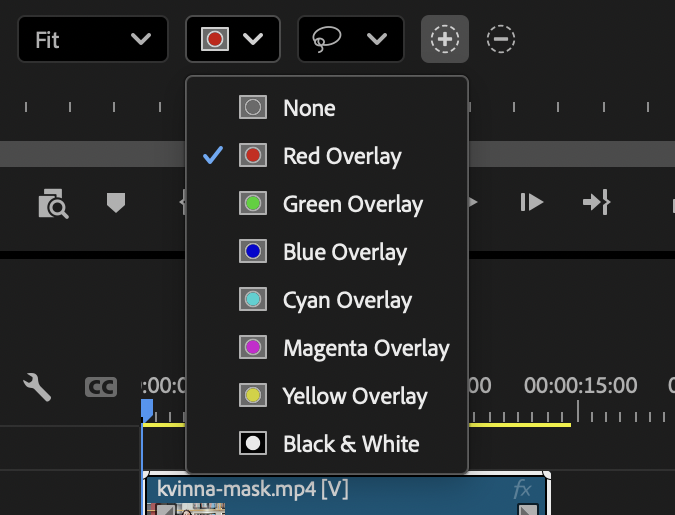Click the fx badge on kvinna-mask clip
The image size is (675, 515).
click(x=522, y=490)
